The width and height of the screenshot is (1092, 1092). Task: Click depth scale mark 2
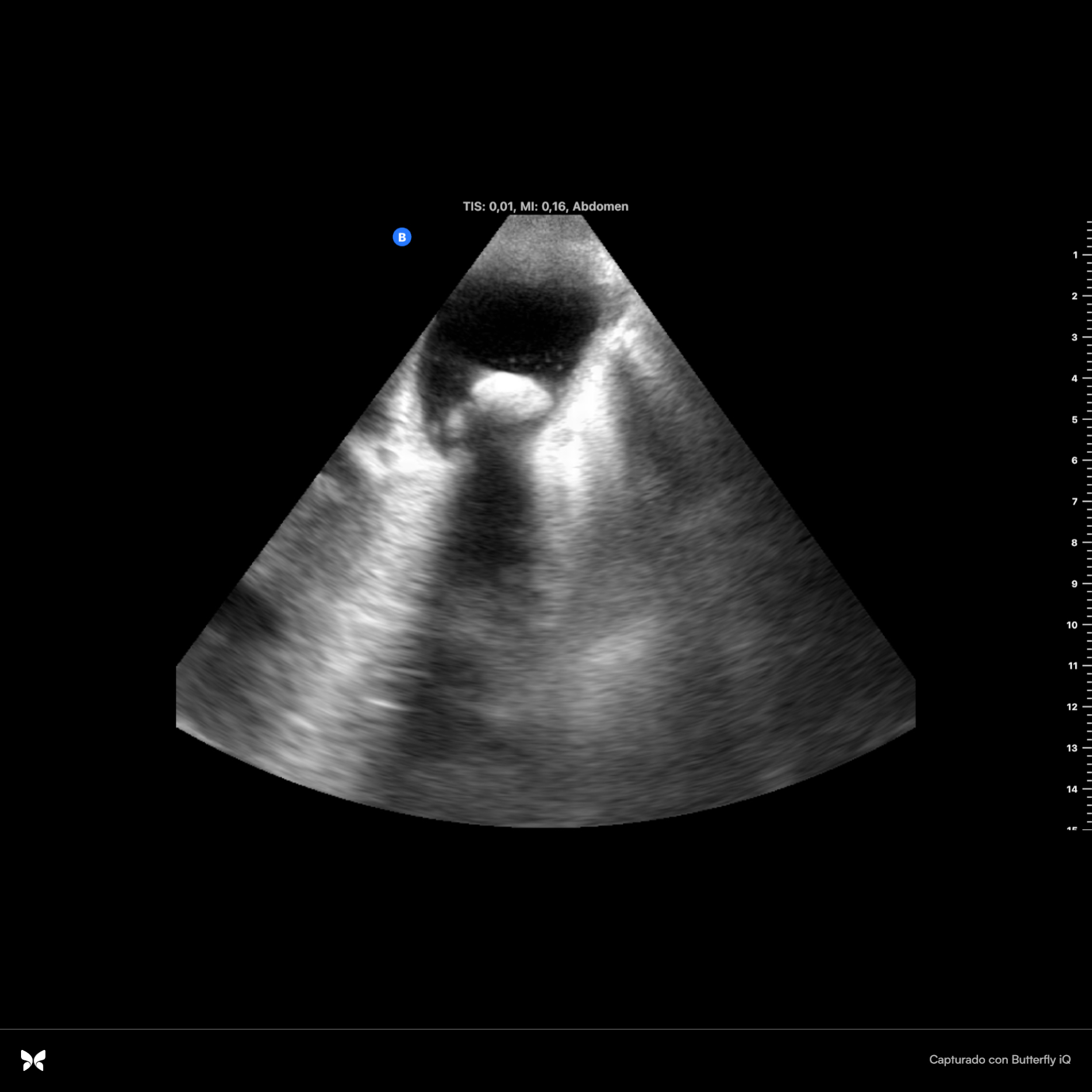point(1075,296)
